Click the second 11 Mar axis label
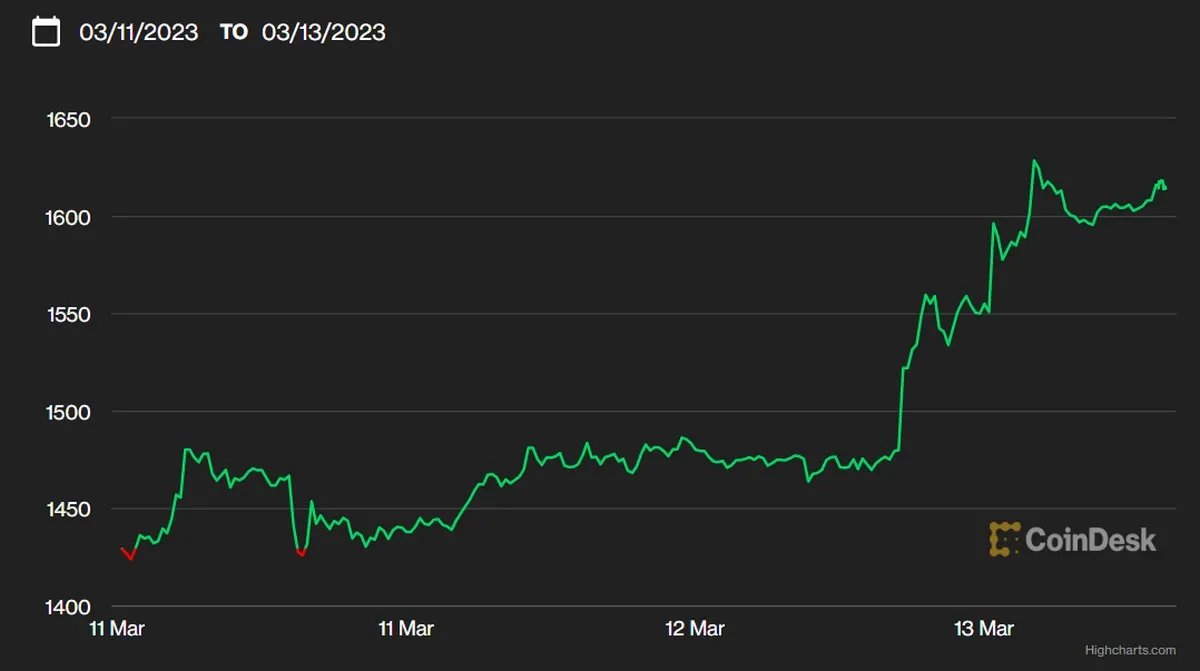This screenshot has height=671, width=1200. point(406,629)
